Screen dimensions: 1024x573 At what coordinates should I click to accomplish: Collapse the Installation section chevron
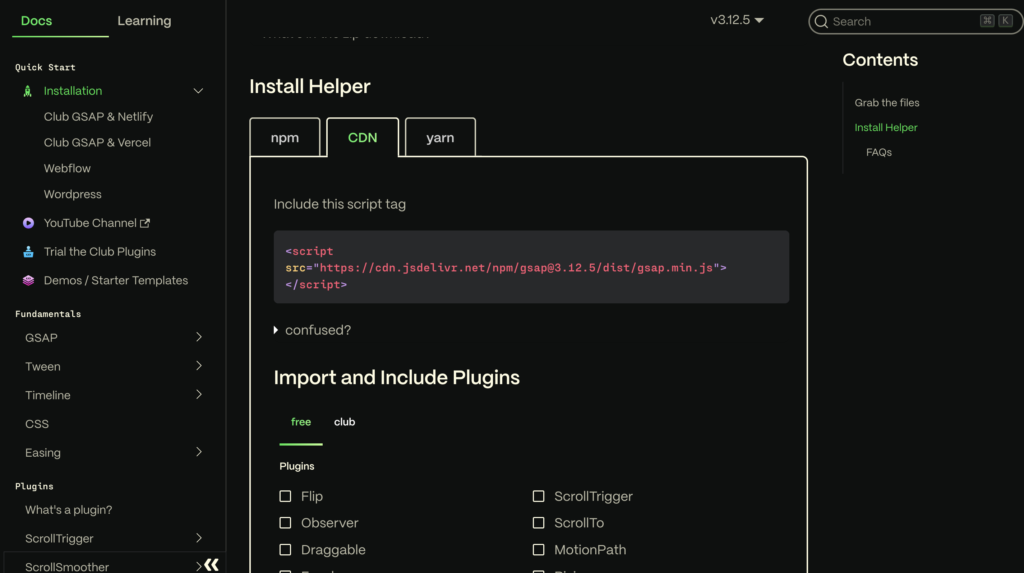coord(198,91)
